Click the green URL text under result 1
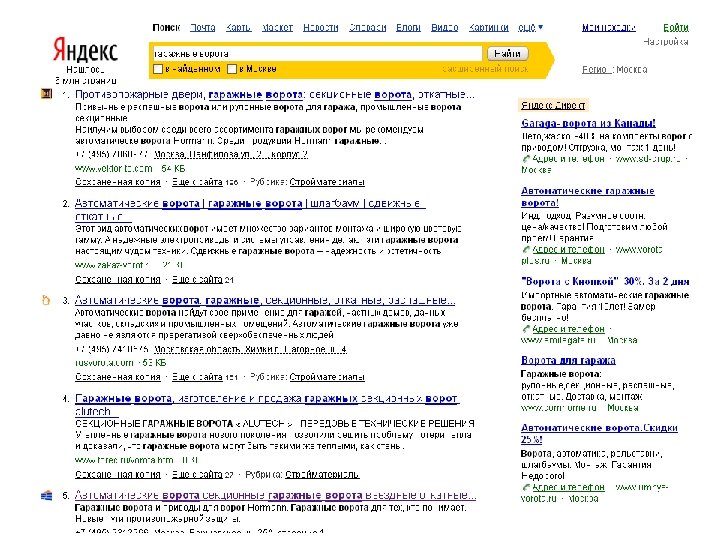 (x=113, y=169)
